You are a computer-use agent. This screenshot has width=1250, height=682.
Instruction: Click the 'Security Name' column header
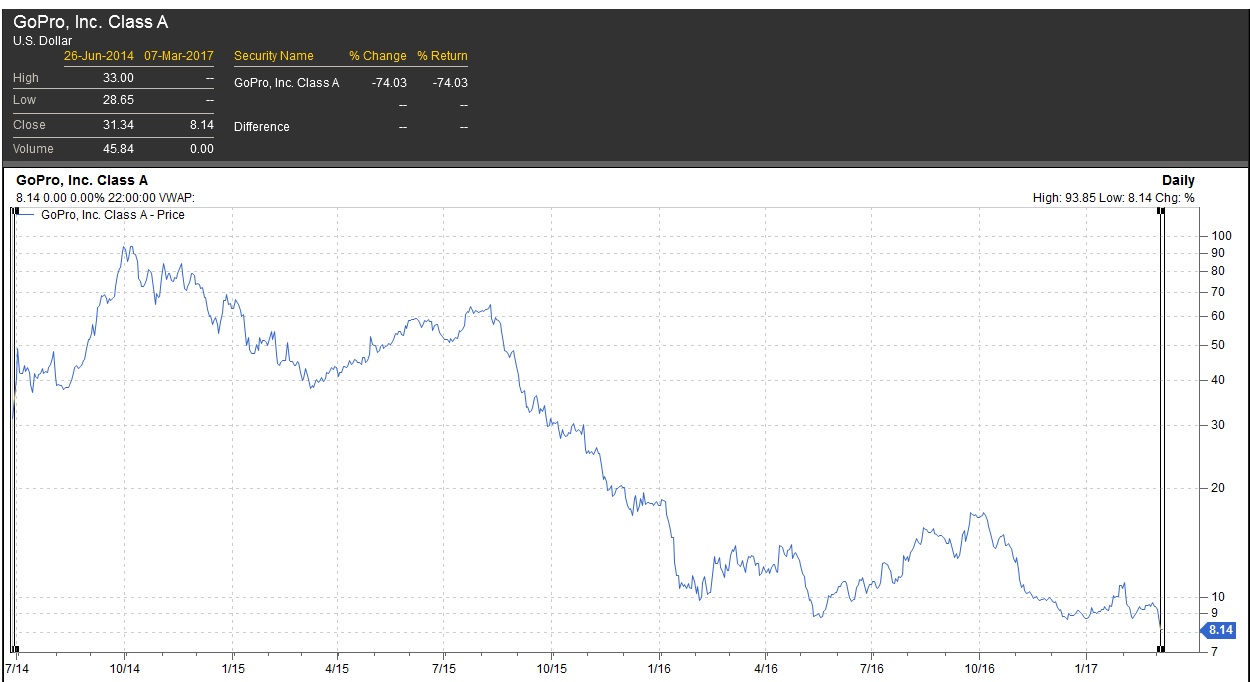(274, 56)
